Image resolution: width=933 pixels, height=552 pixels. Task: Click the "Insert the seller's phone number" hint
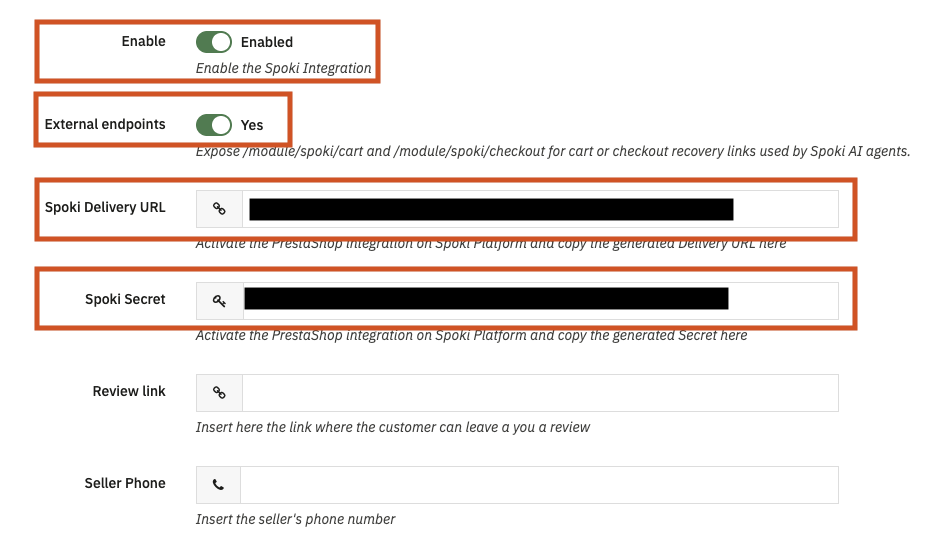(295, 519)
